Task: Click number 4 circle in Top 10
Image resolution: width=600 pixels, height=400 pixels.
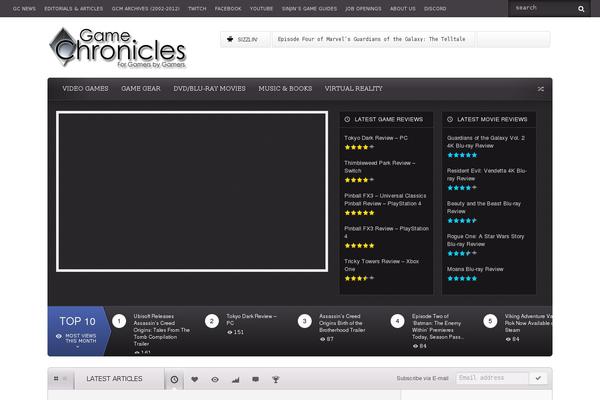Action: [x=397, y=321]
